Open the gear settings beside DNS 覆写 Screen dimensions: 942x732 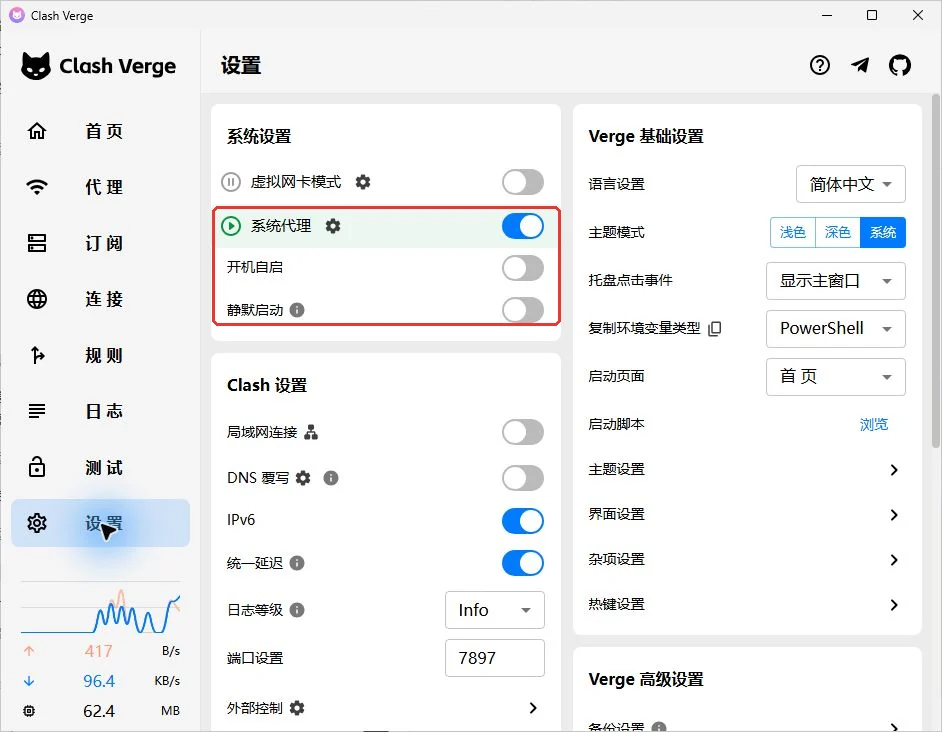click(303, 478)
